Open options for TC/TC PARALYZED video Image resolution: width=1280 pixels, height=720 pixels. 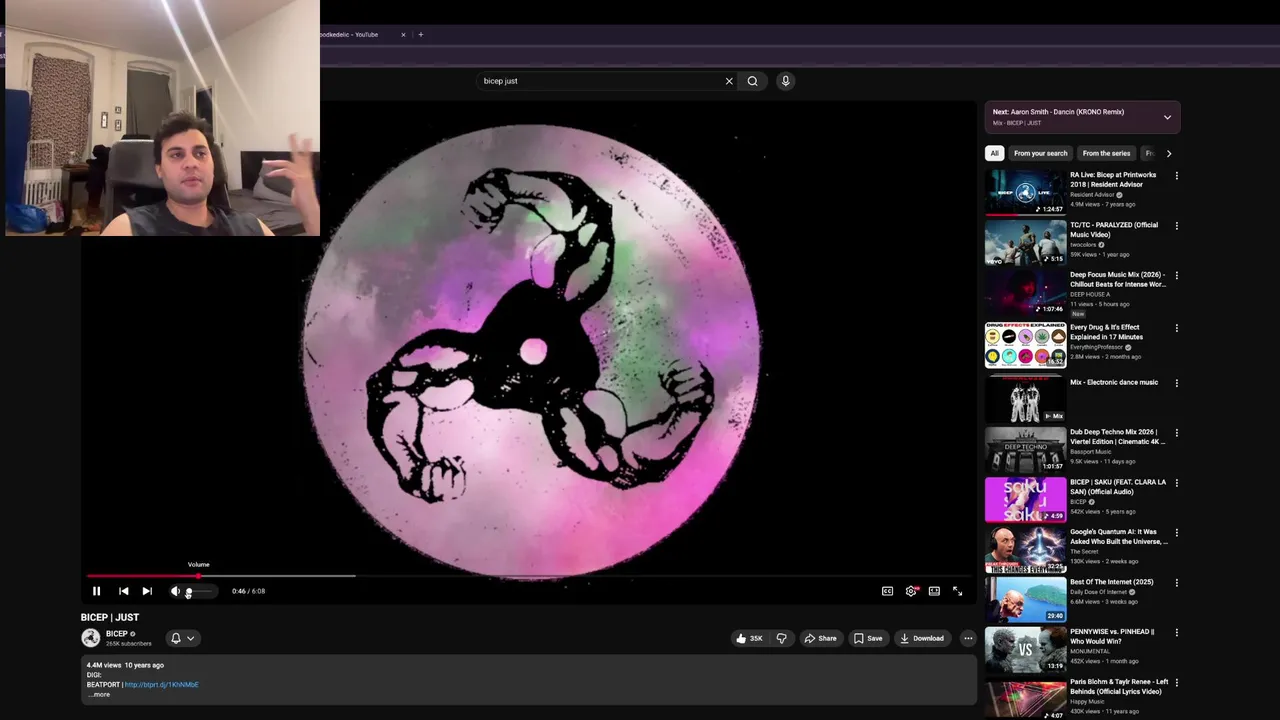click(x=1176, y=226)
